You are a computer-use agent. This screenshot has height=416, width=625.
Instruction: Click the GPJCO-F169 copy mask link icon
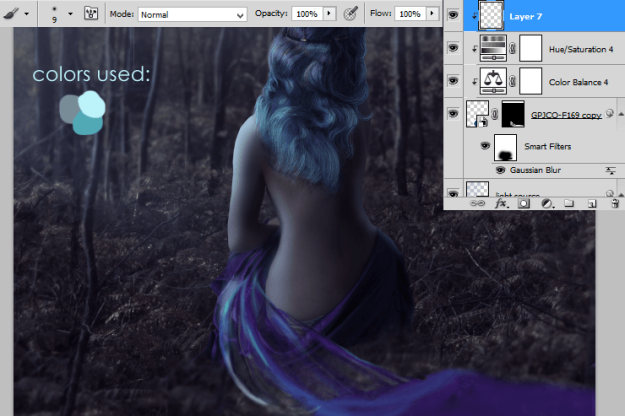click(x=495, y=114)
